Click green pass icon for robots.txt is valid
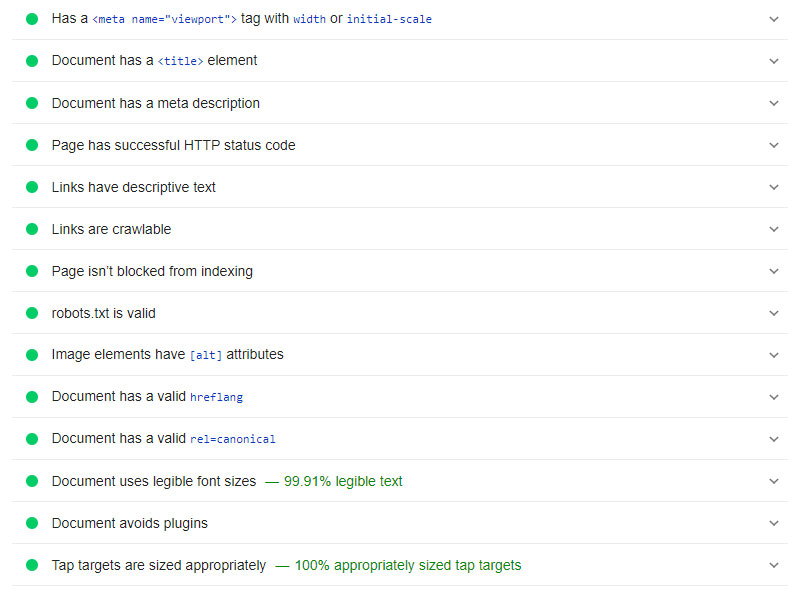810x609 pixels. tap(32, 313)
